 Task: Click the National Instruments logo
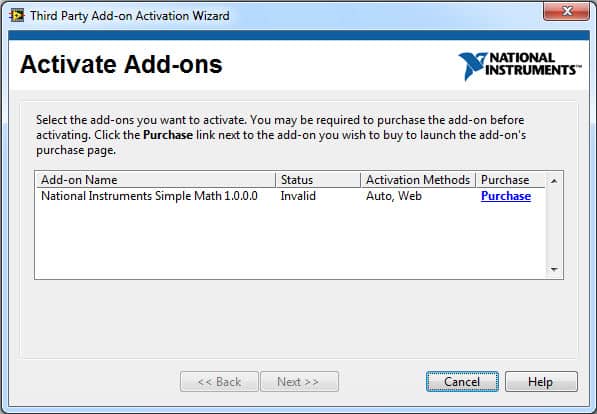520,66
